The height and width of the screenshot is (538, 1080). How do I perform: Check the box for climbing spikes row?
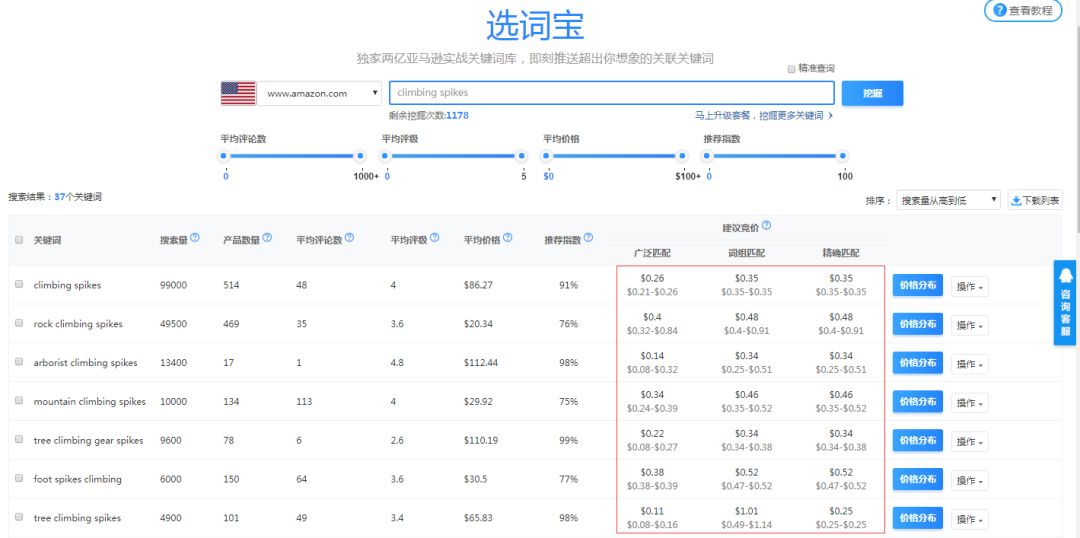coord(19,283)
